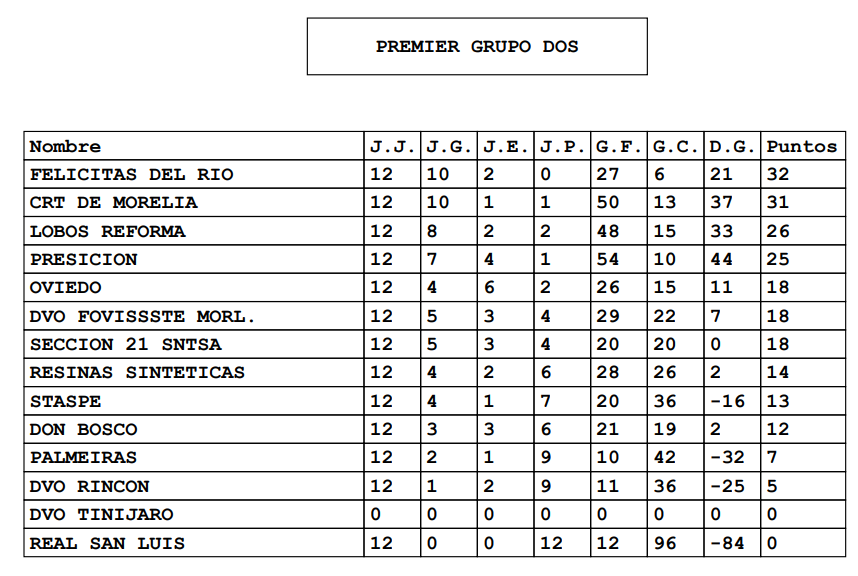Select the Nombre column header
The height and width of the screenshot is (576, 858).
coord(66,146)
